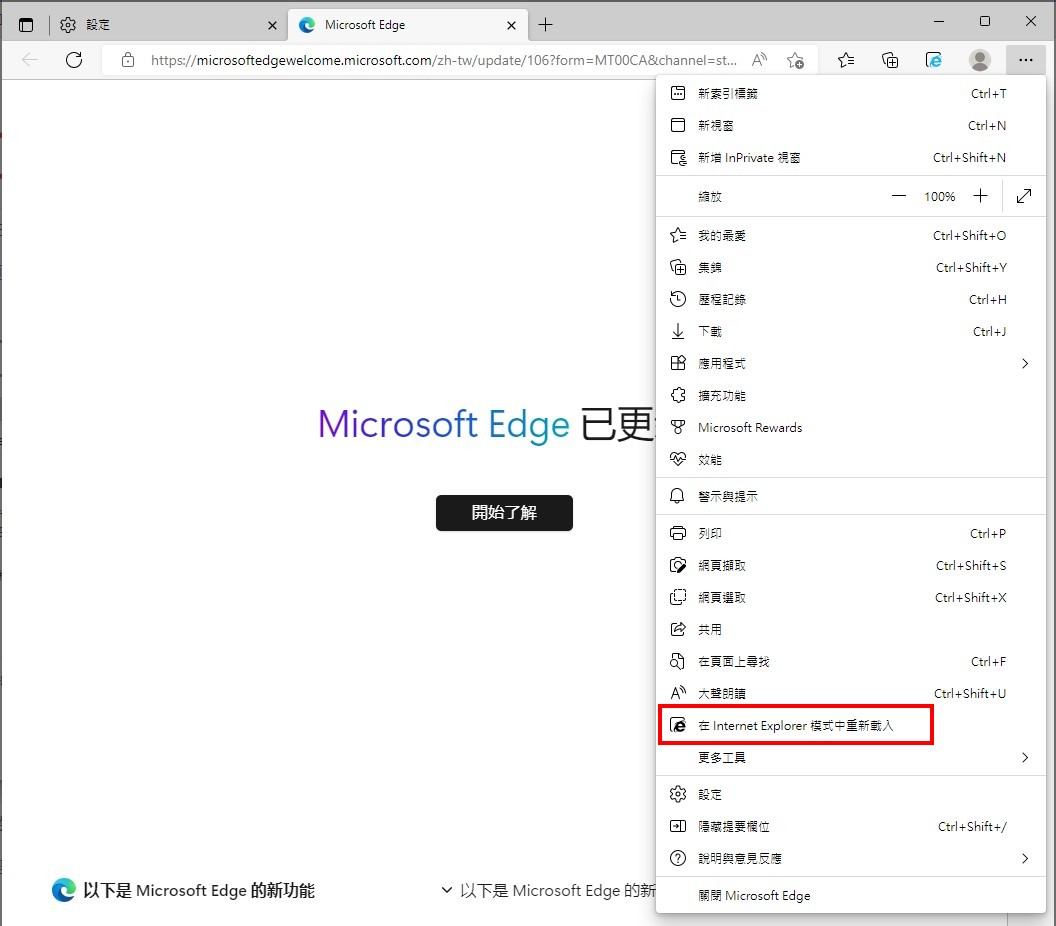Open 警示與提示 menu entry

tap(851, 496)
